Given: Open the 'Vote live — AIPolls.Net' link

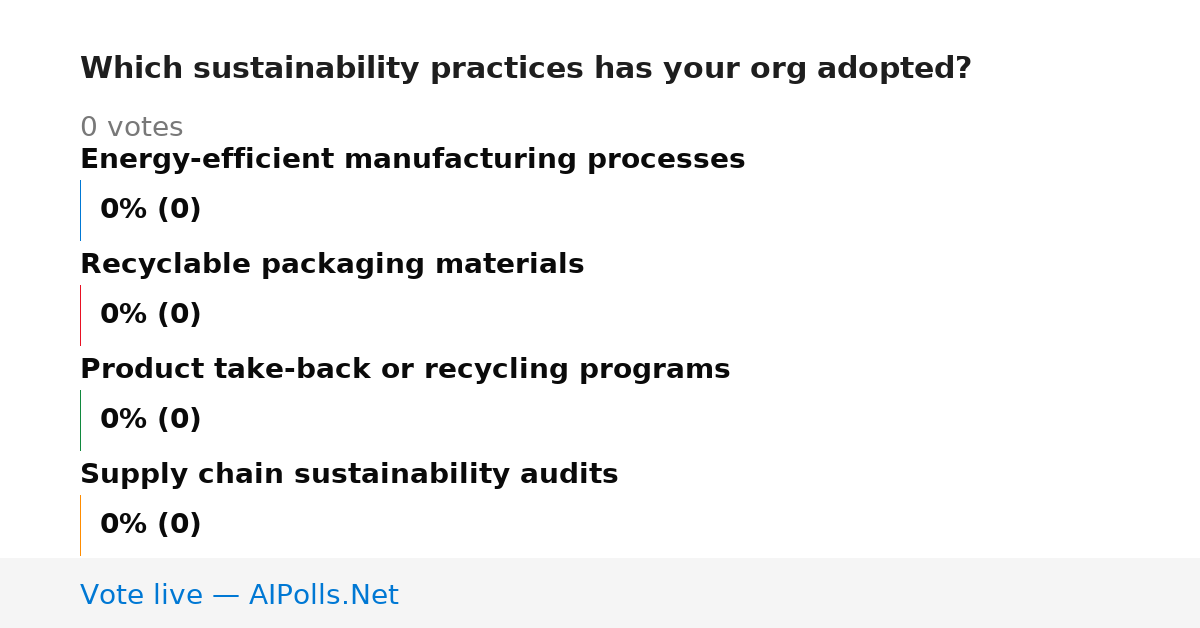Looking at the screenshot, I should click(x=239, y=596).
